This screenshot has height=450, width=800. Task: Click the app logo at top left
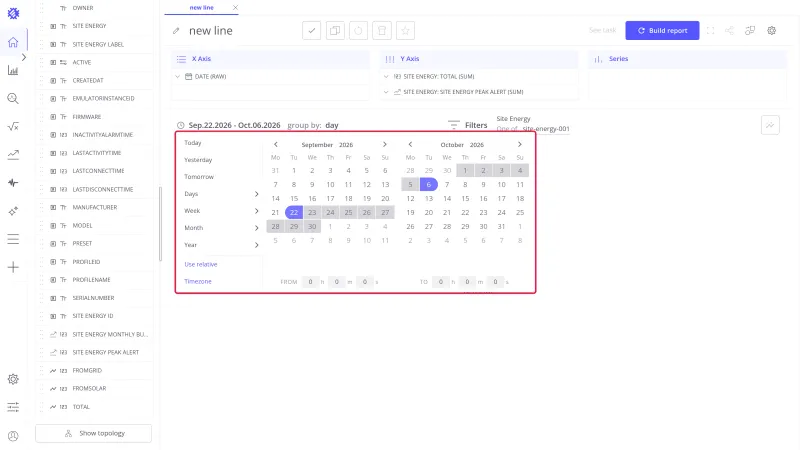click(x=13, y=13)
